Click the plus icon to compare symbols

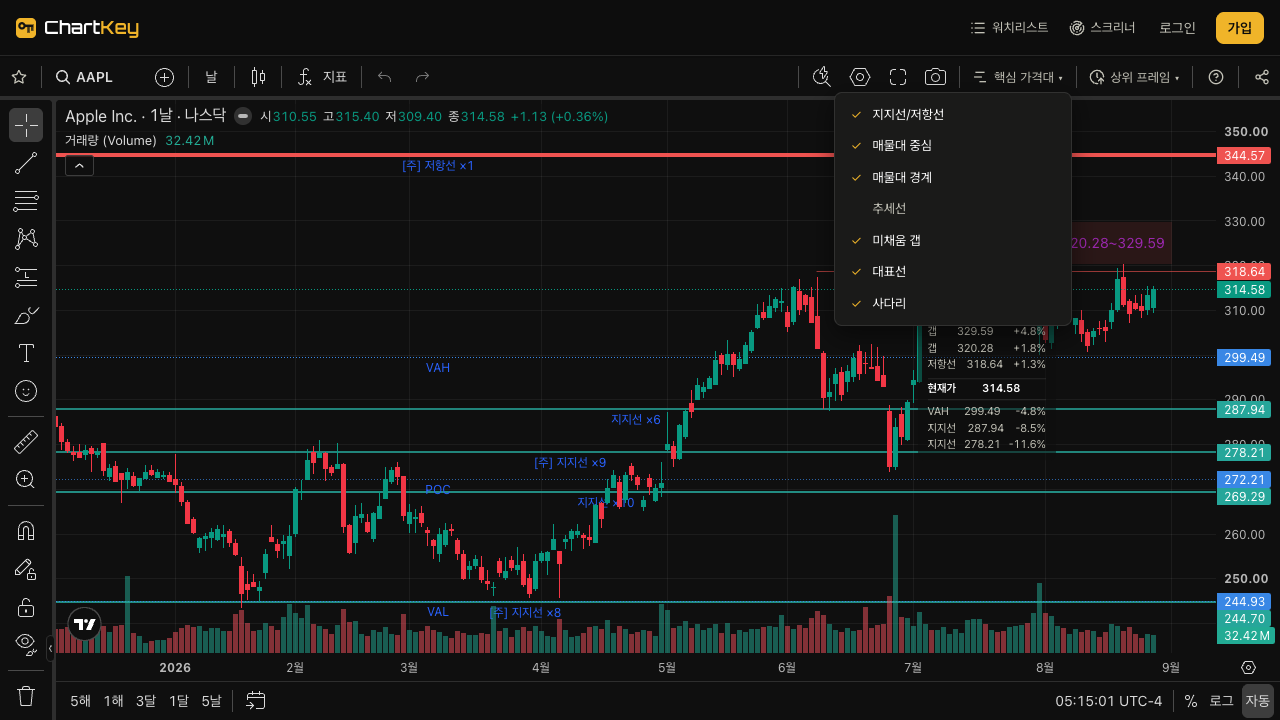[x=164, y=77]
